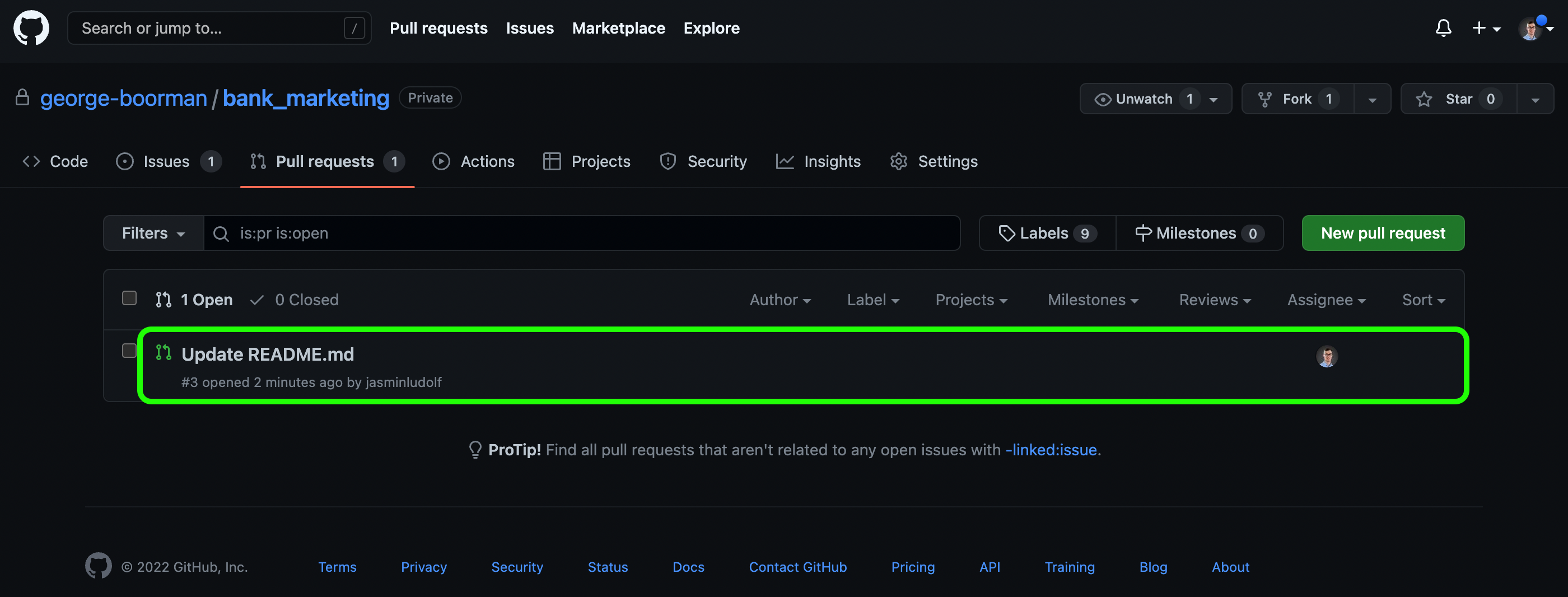Open the Sort dropdown
Image resolution: width=1568 pixels, height=597 pixels.
1423,300
